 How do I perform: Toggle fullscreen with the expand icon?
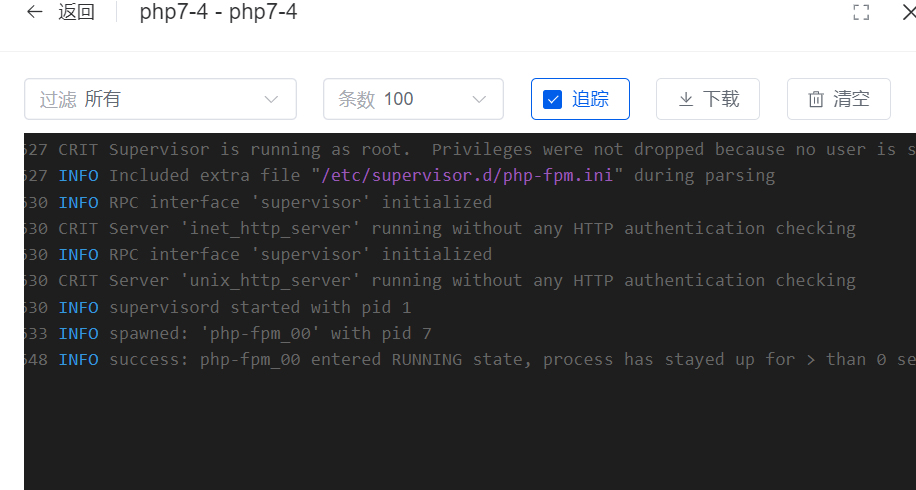pos(860,13)
